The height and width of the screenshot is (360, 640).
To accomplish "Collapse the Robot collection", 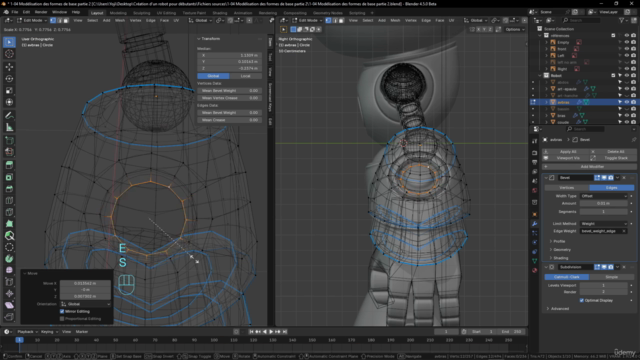I will point(540,76).
